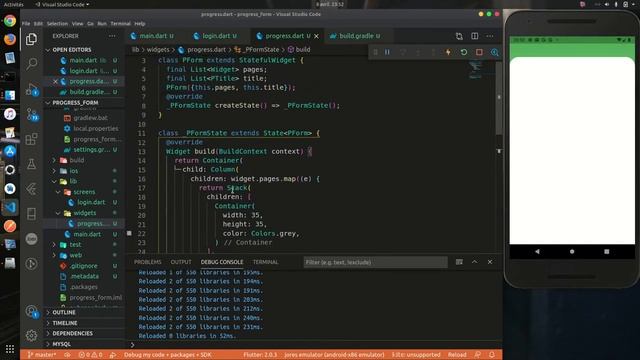The image size is (640, 360).
Task: Open the Testing flask view
Action: [x=31, y=164]
